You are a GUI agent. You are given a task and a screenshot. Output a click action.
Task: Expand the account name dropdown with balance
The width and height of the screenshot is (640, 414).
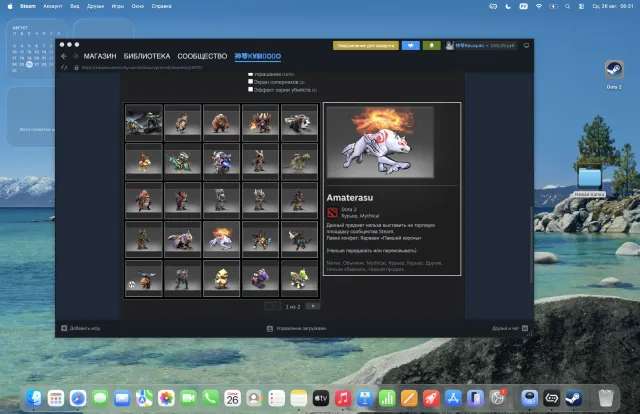[485, 45]
